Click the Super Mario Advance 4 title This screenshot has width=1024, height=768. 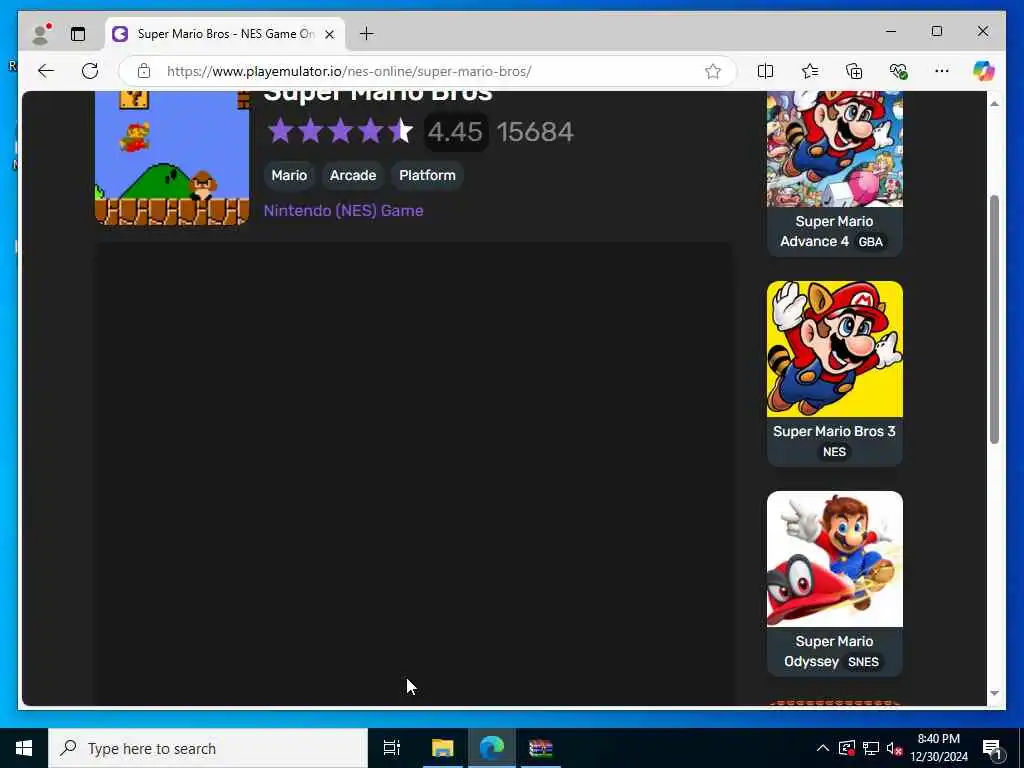827,231
